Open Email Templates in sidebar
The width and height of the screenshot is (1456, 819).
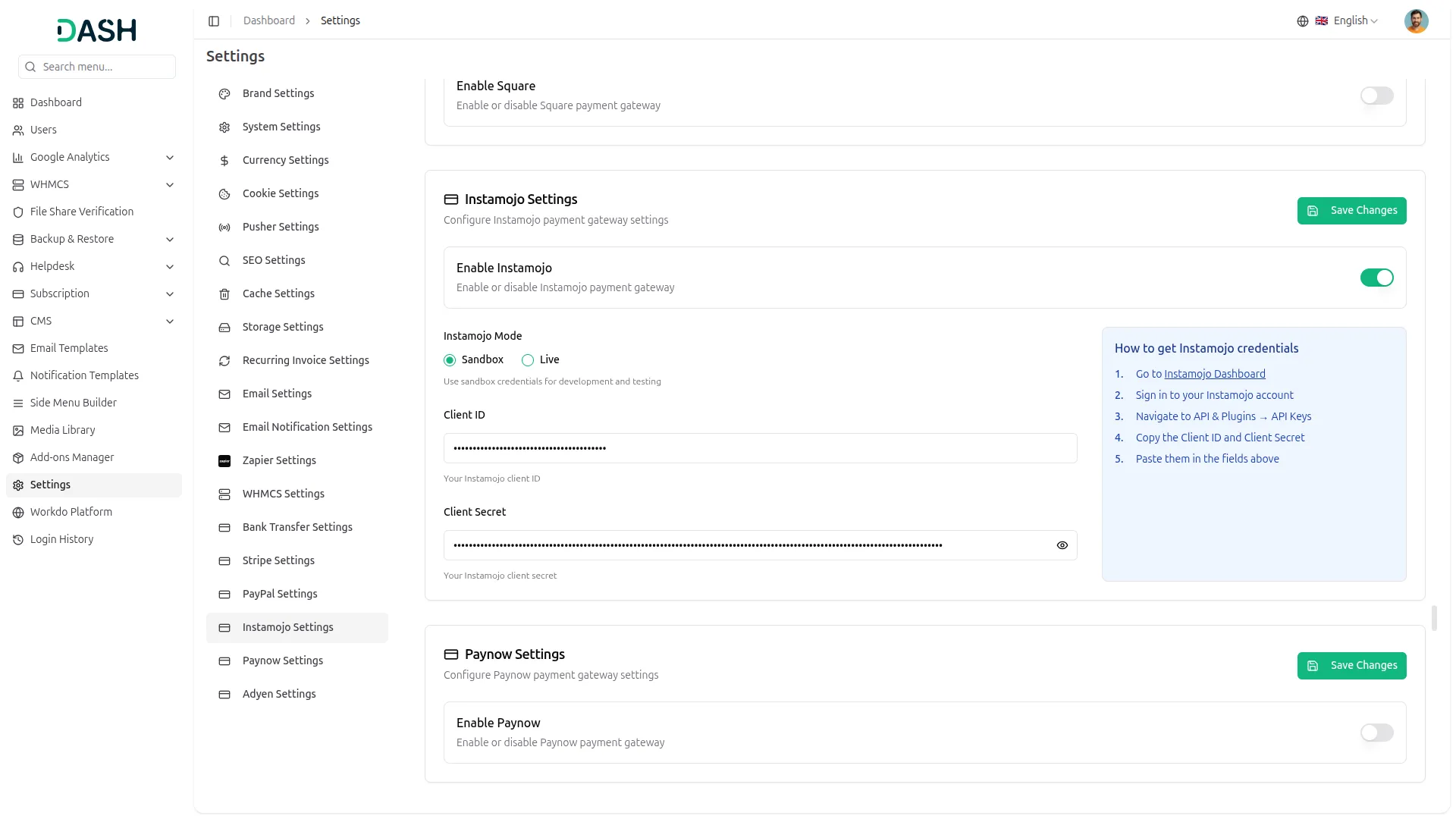pos(94,349)
